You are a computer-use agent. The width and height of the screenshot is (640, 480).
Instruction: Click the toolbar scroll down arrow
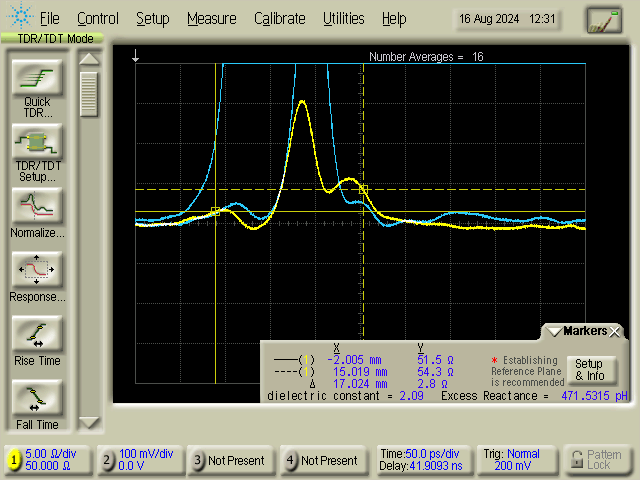(89, 422)
